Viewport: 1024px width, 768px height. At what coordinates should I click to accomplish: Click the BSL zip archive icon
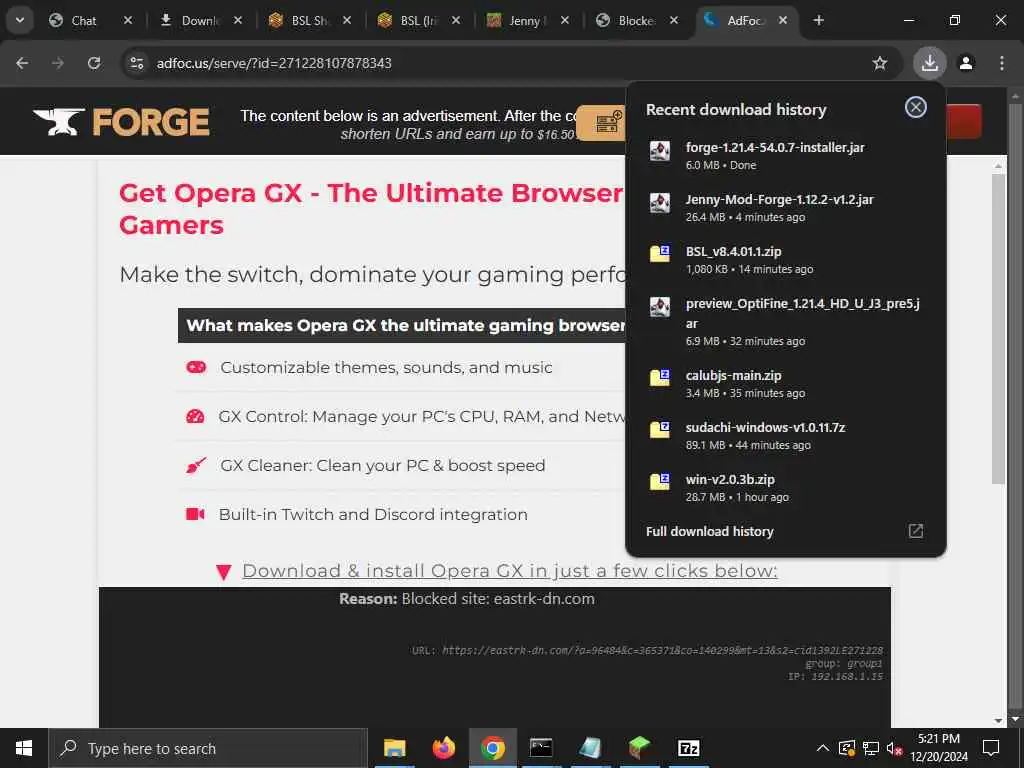click(660, 253)
